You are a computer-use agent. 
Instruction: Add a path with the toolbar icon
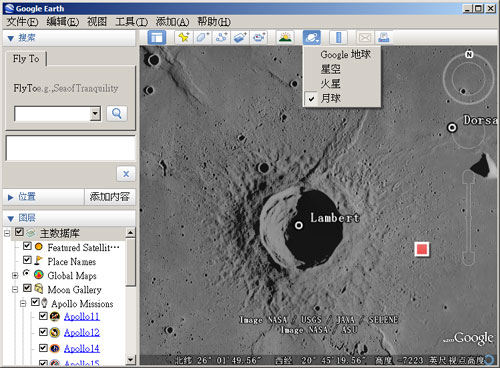pos(221,37)
